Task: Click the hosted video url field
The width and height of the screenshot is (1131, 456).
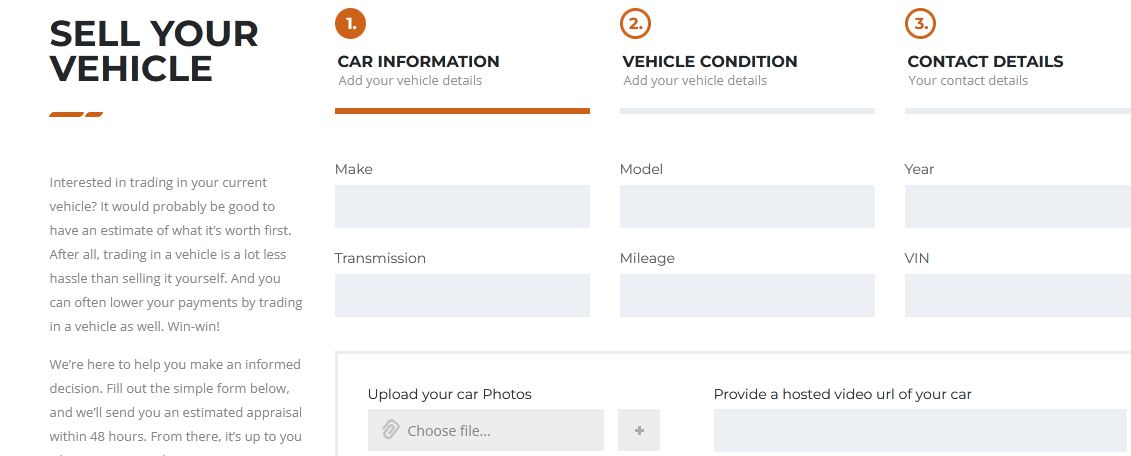Action: [x=920, y=430]
